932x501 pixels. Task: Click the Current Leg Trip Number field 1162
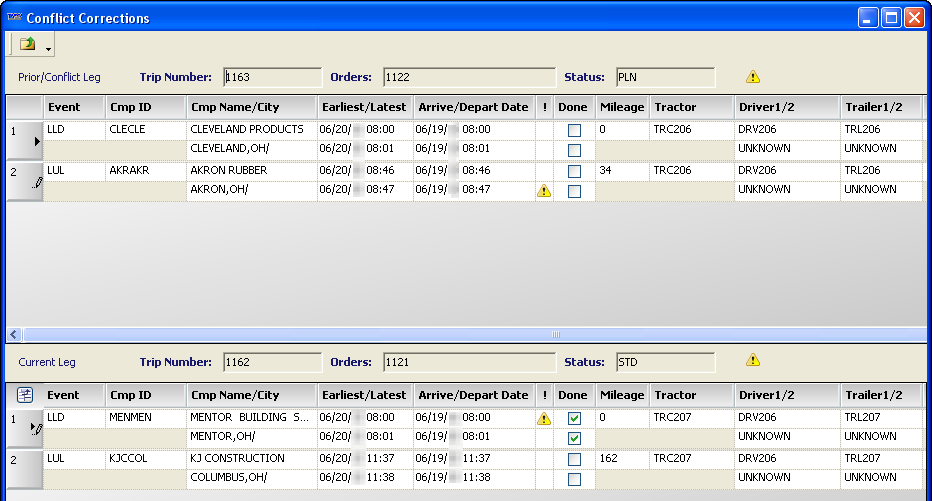[272, 362]
